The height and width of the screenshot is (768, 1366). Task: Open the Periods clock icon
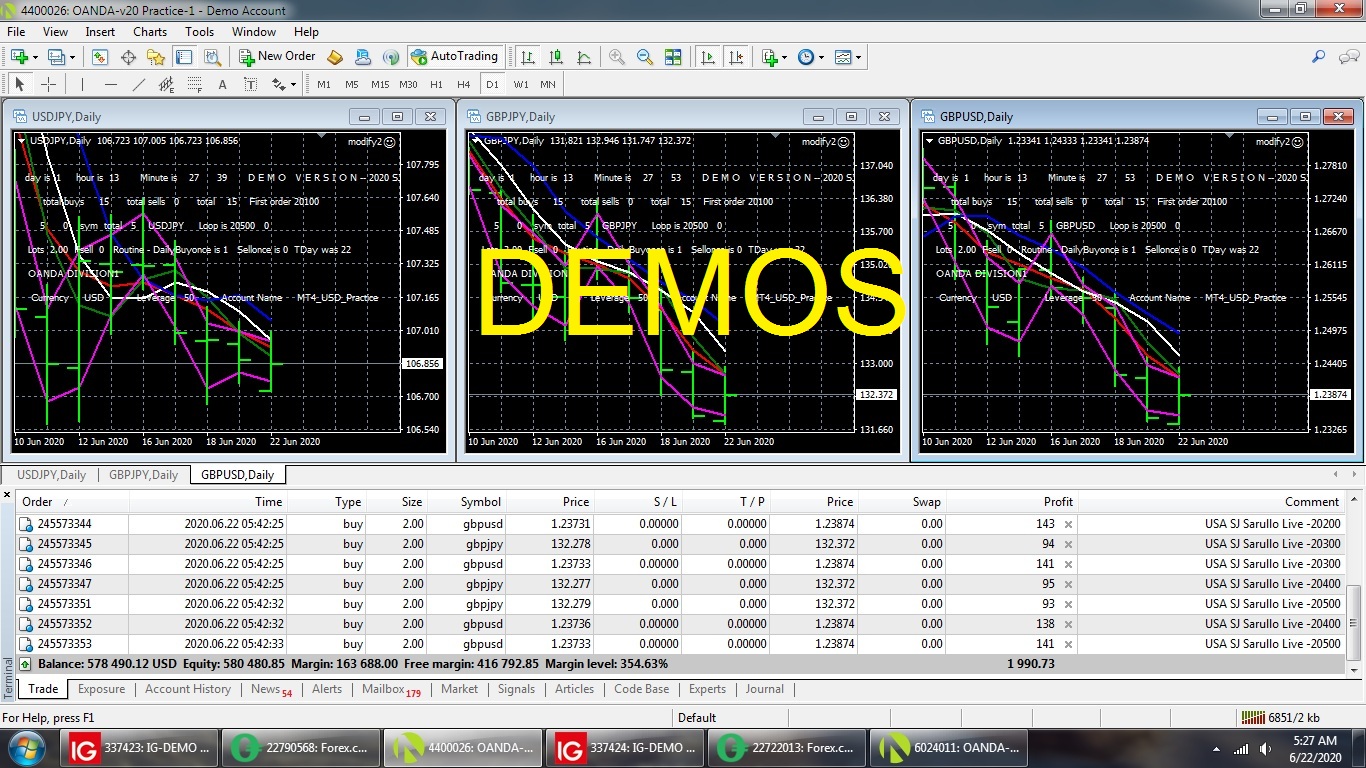tap(805, 57)
